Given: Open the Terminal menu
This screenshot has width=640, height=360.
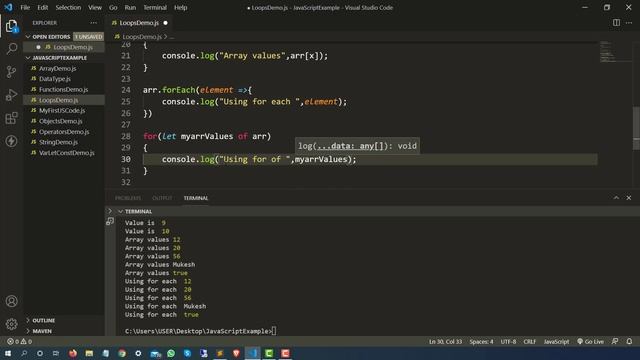Looking at the screenshot, I should (x=155, y=7).
